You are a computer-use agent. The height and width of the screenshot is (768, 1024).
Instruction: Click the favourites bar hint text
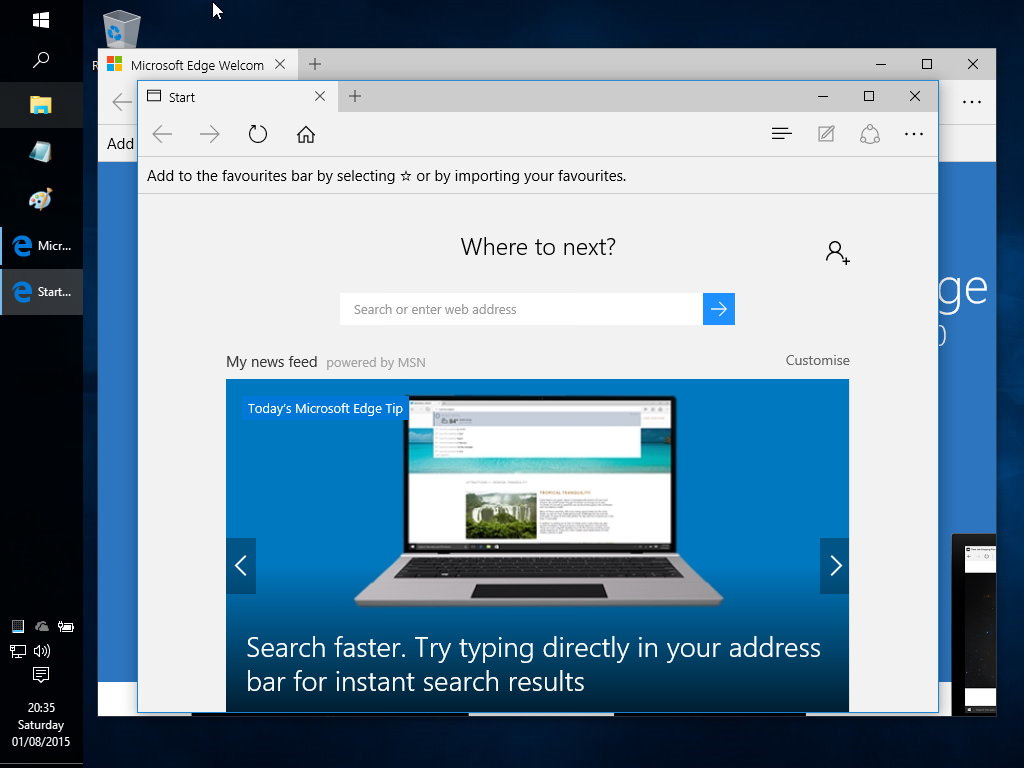387,176
